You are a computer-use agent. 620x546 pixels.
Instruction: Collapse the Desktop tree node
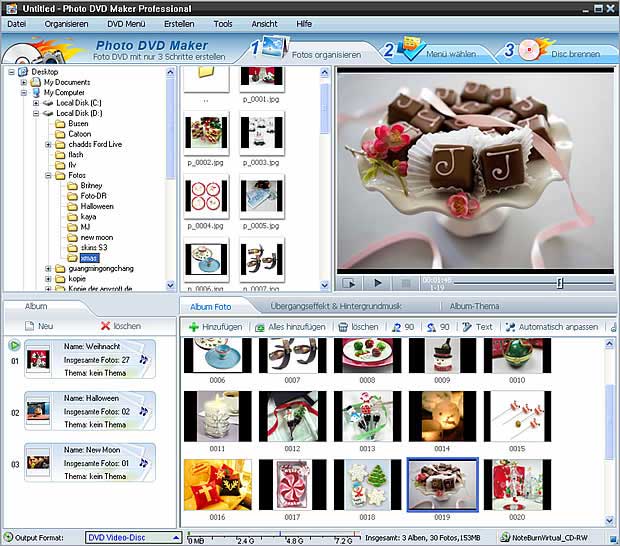pos(11,72)
